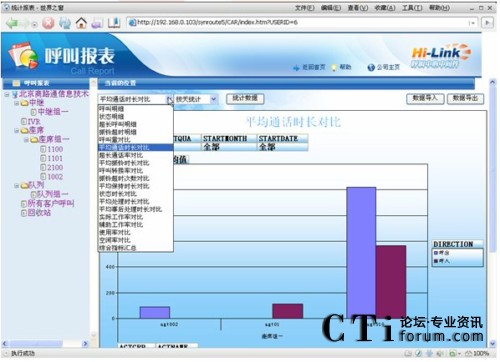The image size is (500, 362).
Task: Click the print icon in browser toolbar
Action: point(97,23)
